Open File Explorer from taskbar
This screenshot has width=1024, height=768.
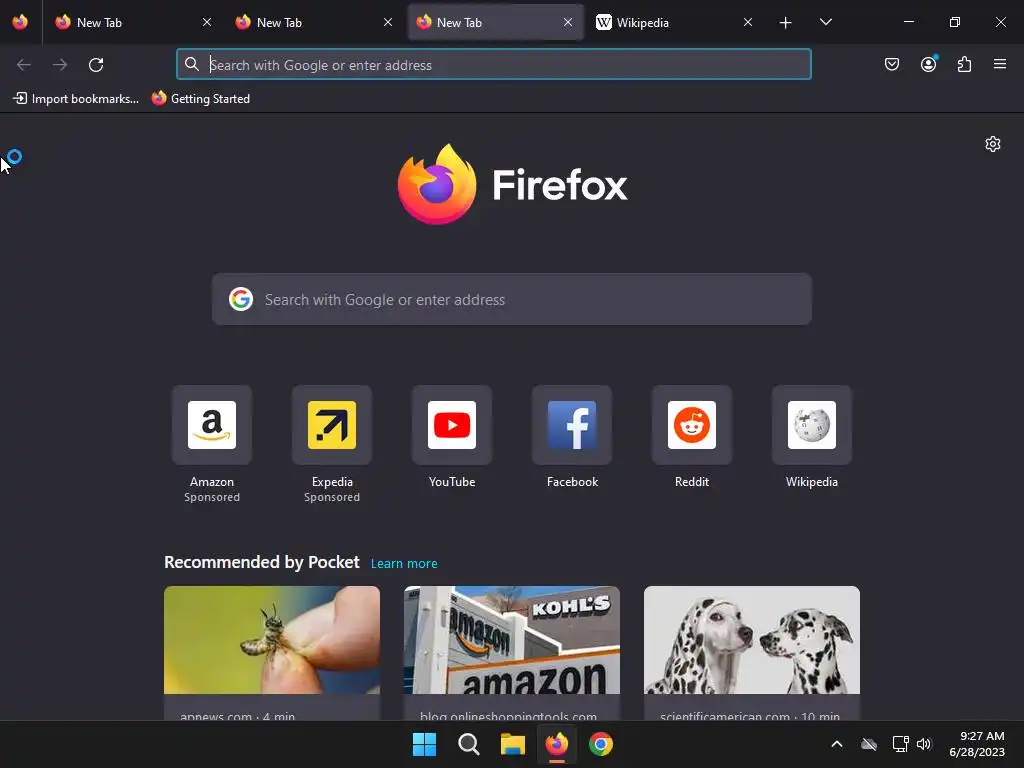pyautogui.click(x=513, y=744)
